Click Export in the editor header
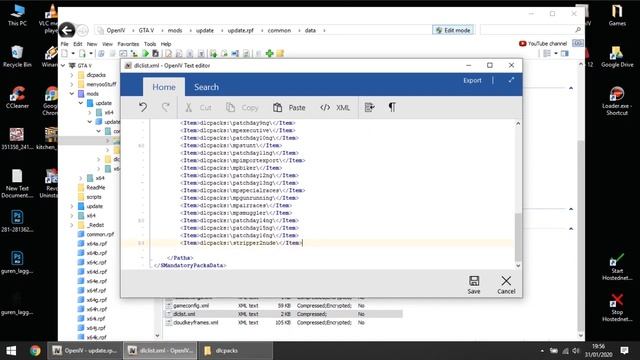Screen dimensions: 640x360 (x=472, y=80)
